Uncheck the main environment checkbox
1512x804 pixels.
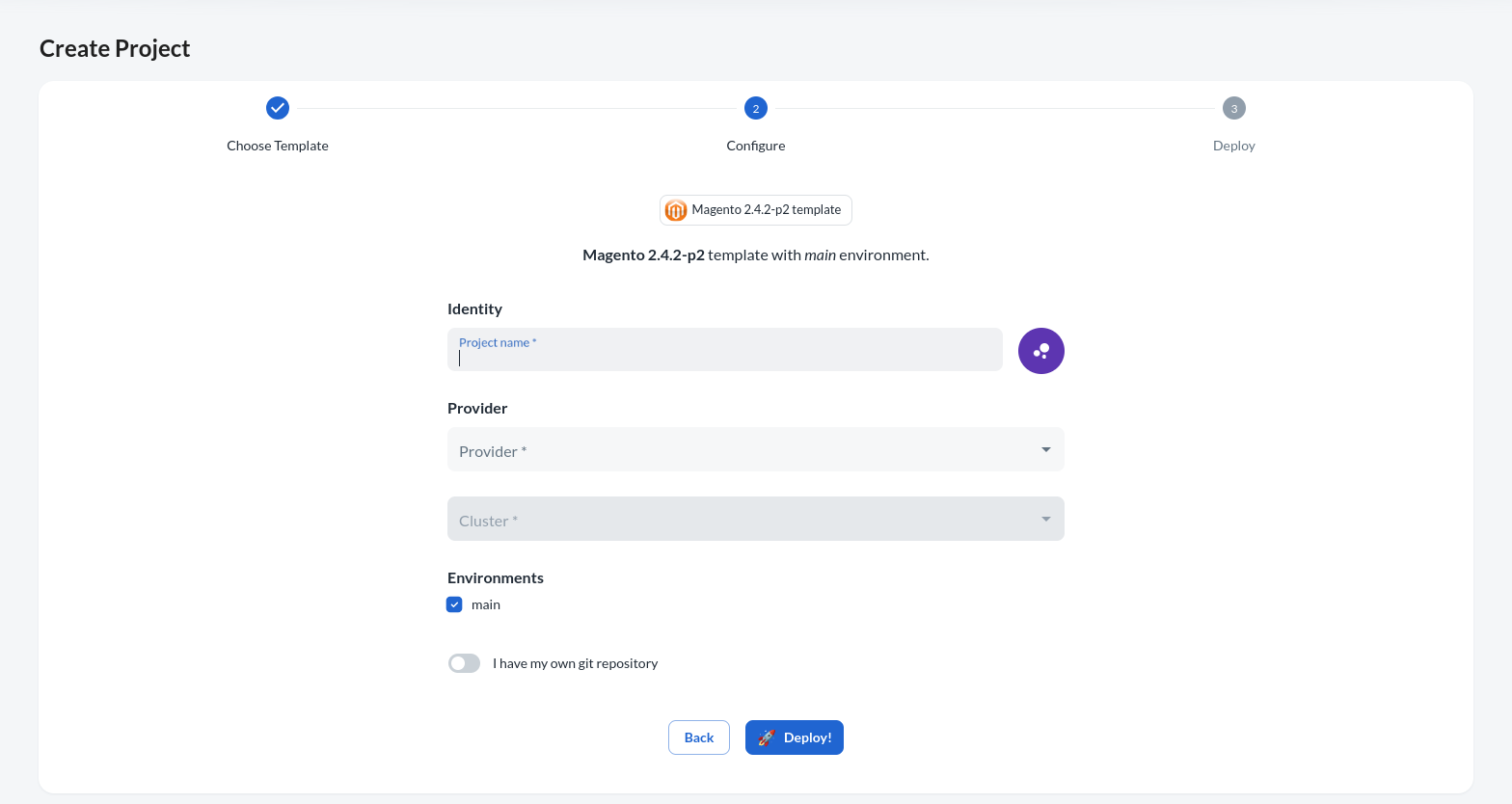(454, 604)
